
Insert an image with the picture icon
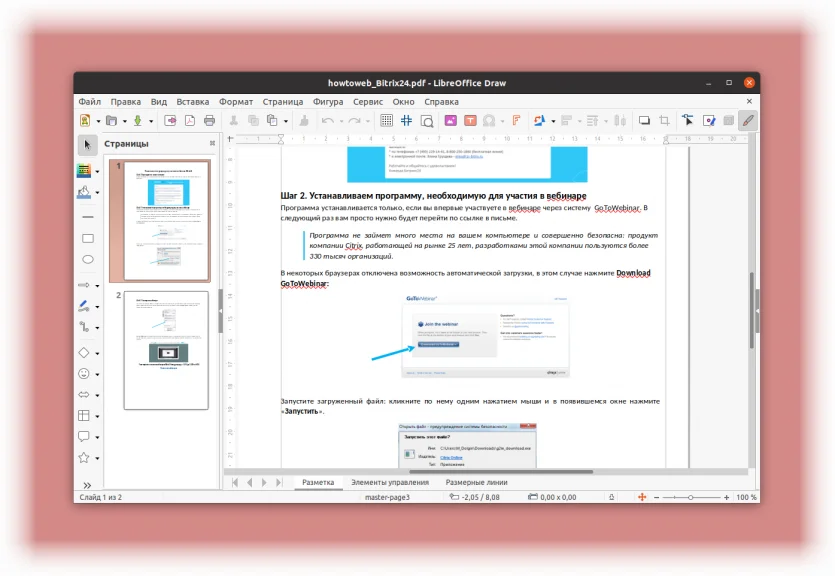tap(451, 121)
